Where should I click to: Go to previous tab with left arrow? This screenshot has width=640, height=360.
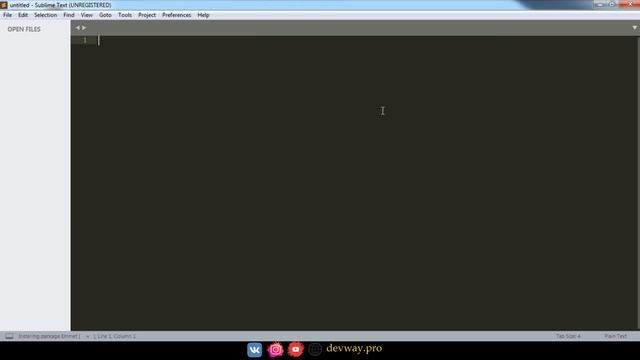78,28
